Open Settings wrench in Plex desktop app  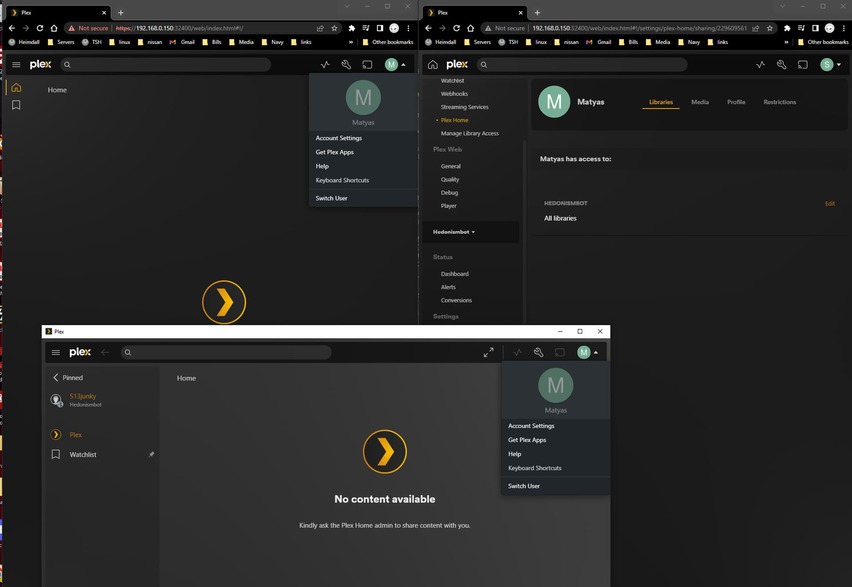point(538,352)
